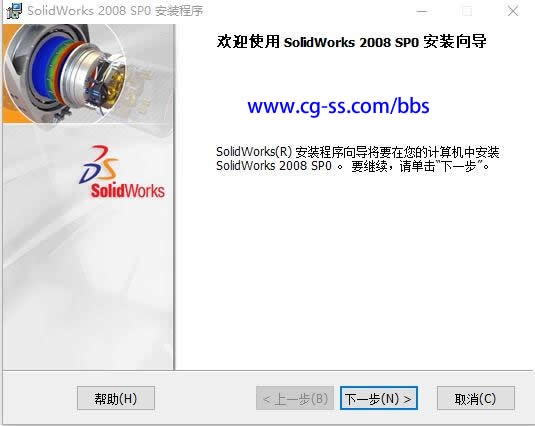Click the blank white area under the description
This screenshot has width=535, height=426.
click(x=355, y=269)
